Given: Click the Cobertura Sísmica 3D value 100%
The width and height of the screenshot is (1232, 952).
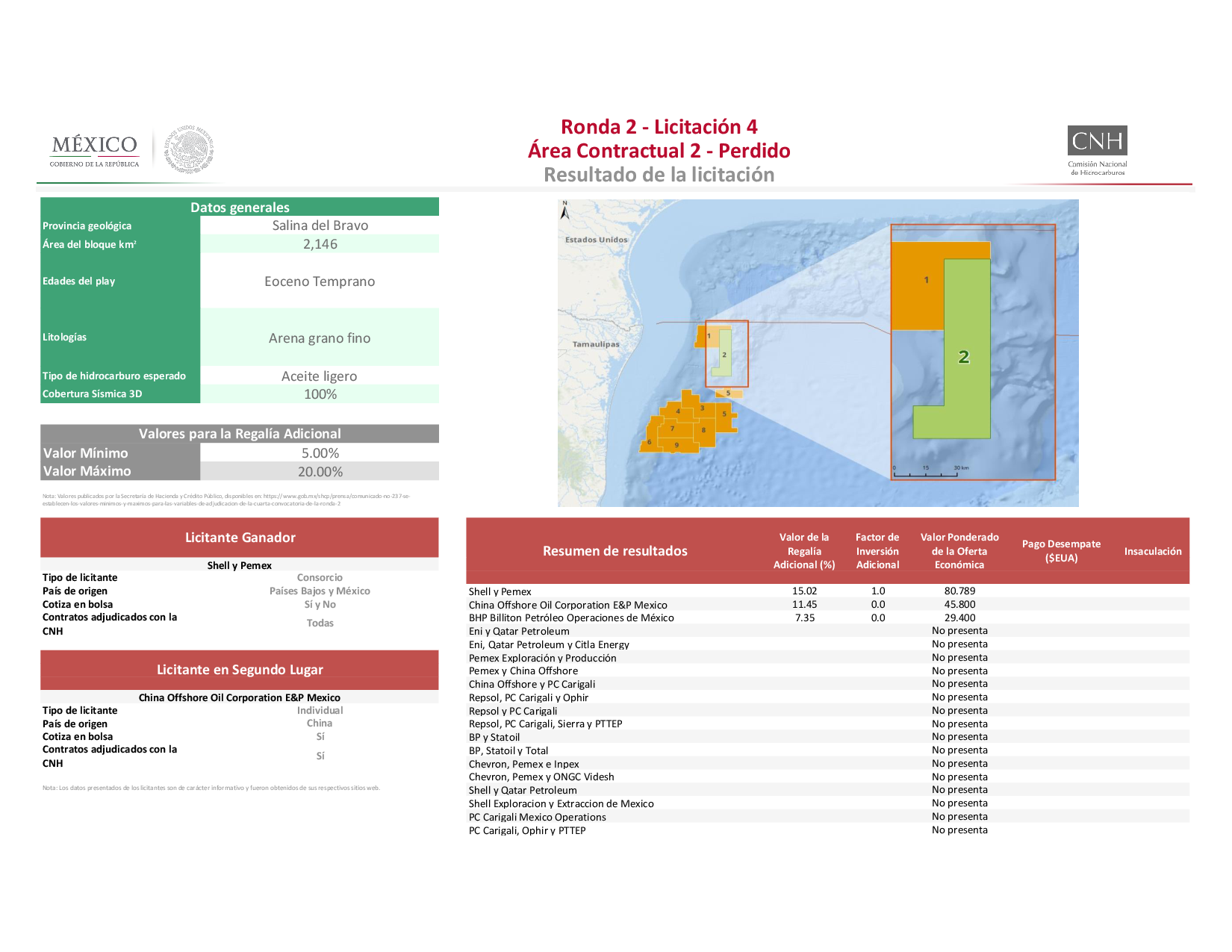Looking at the screenshot, I should click(320, 394).
